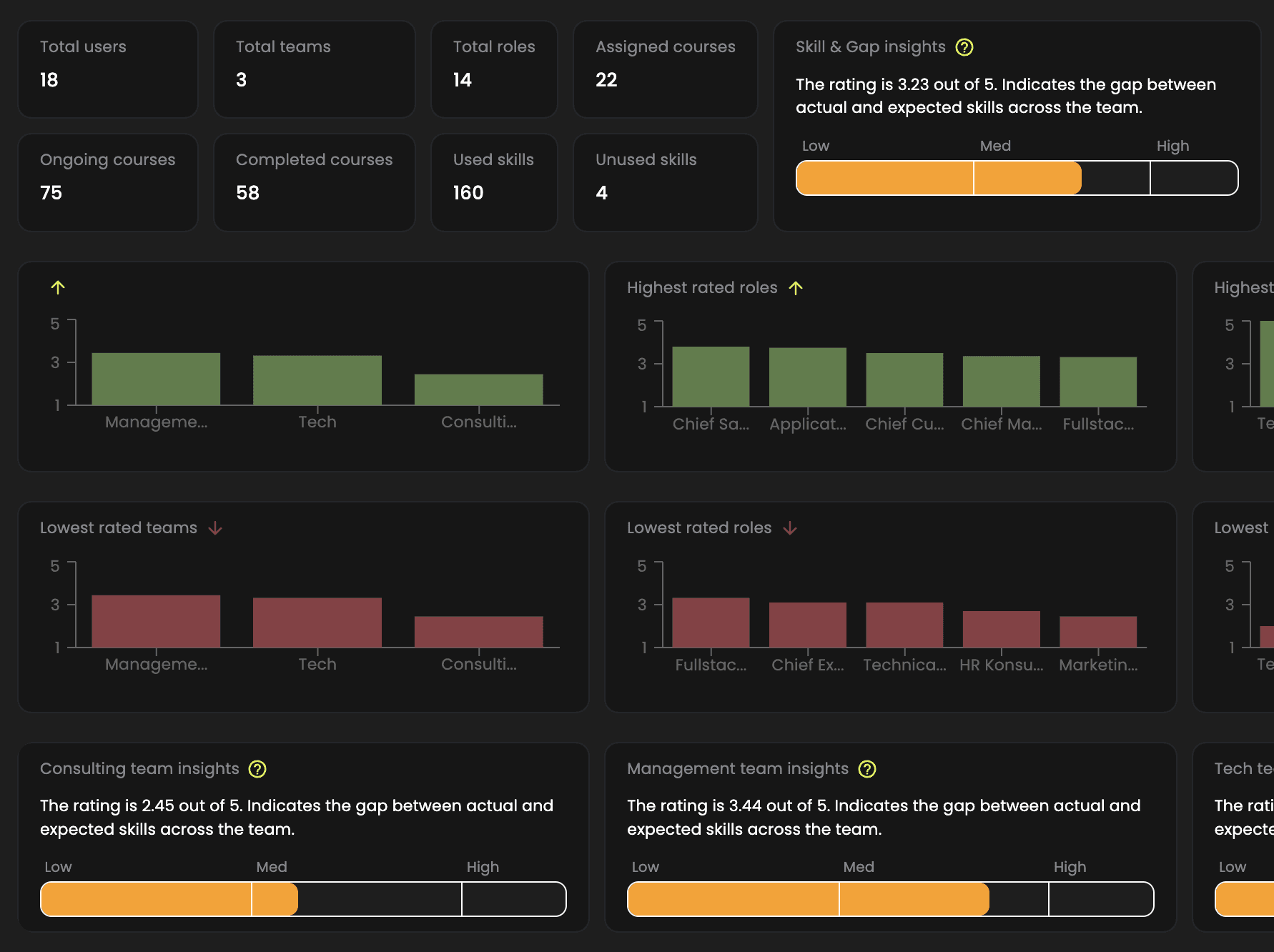Click the Skill & Gap rating progress bar
This screenshot has width=1274, height=952.
1017,178
